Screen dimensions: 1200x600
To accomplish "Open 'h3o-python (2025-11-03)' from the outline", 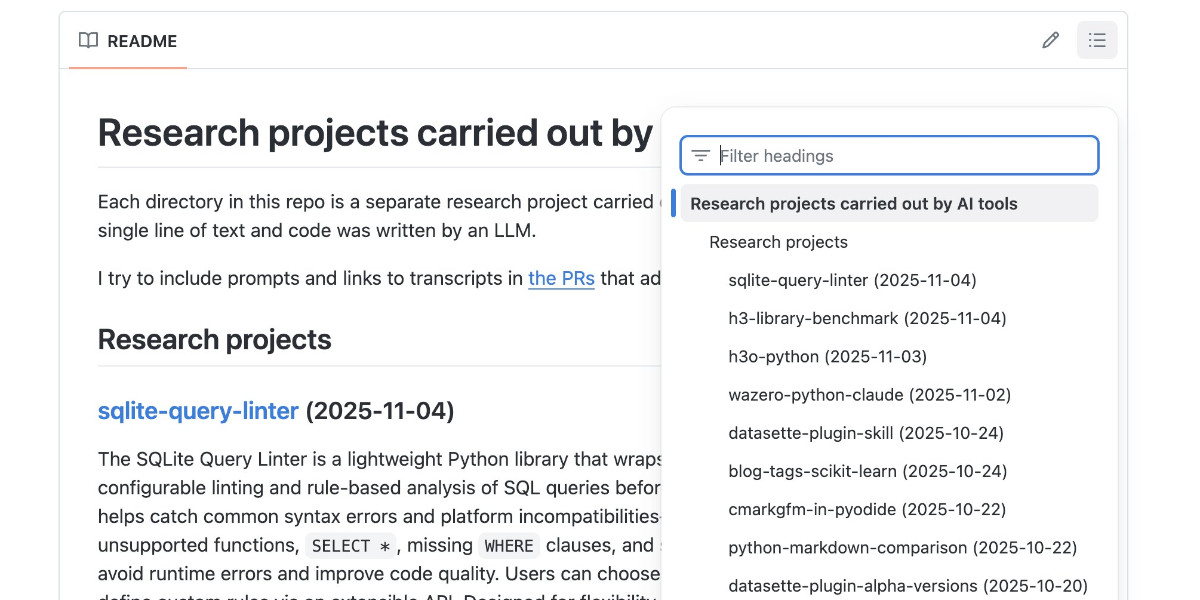I will [827, 356].
